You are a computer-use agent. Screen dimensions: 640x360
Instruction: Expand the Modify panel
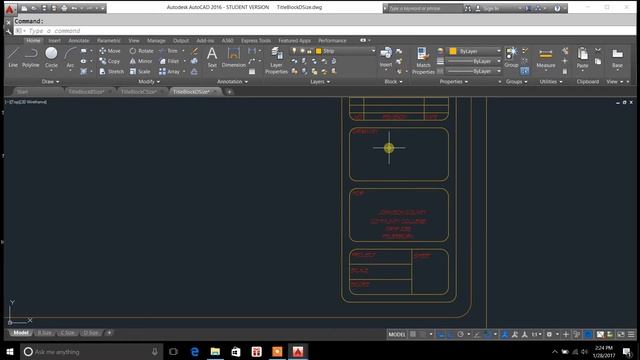coord(149,82)
